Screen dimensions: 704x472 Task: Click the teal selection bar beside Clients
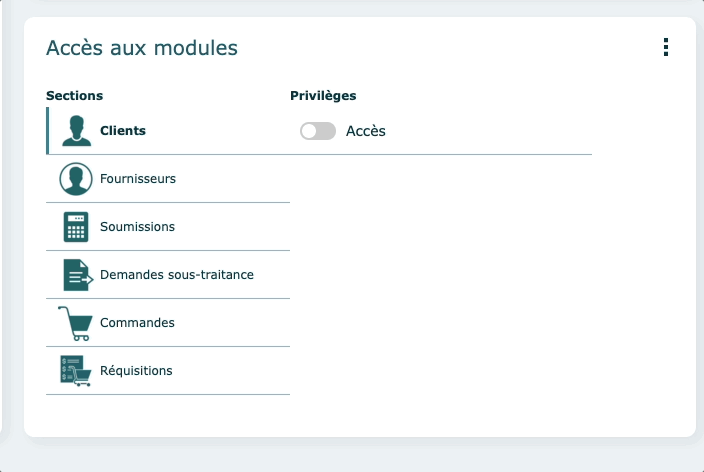point(47,131)
